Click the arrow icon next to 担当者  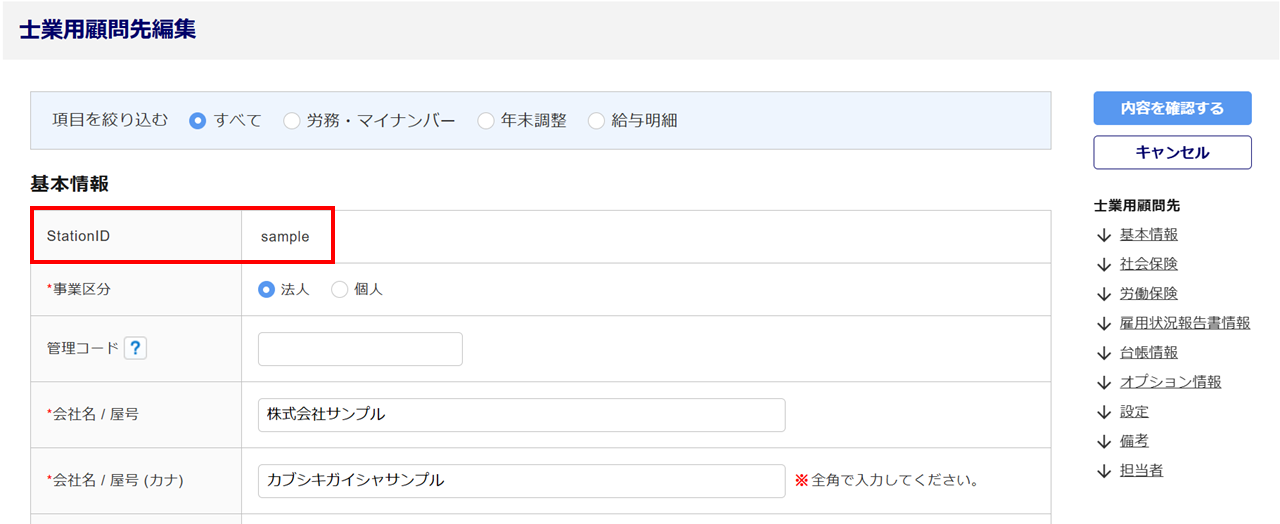(x=1104, y=471)
